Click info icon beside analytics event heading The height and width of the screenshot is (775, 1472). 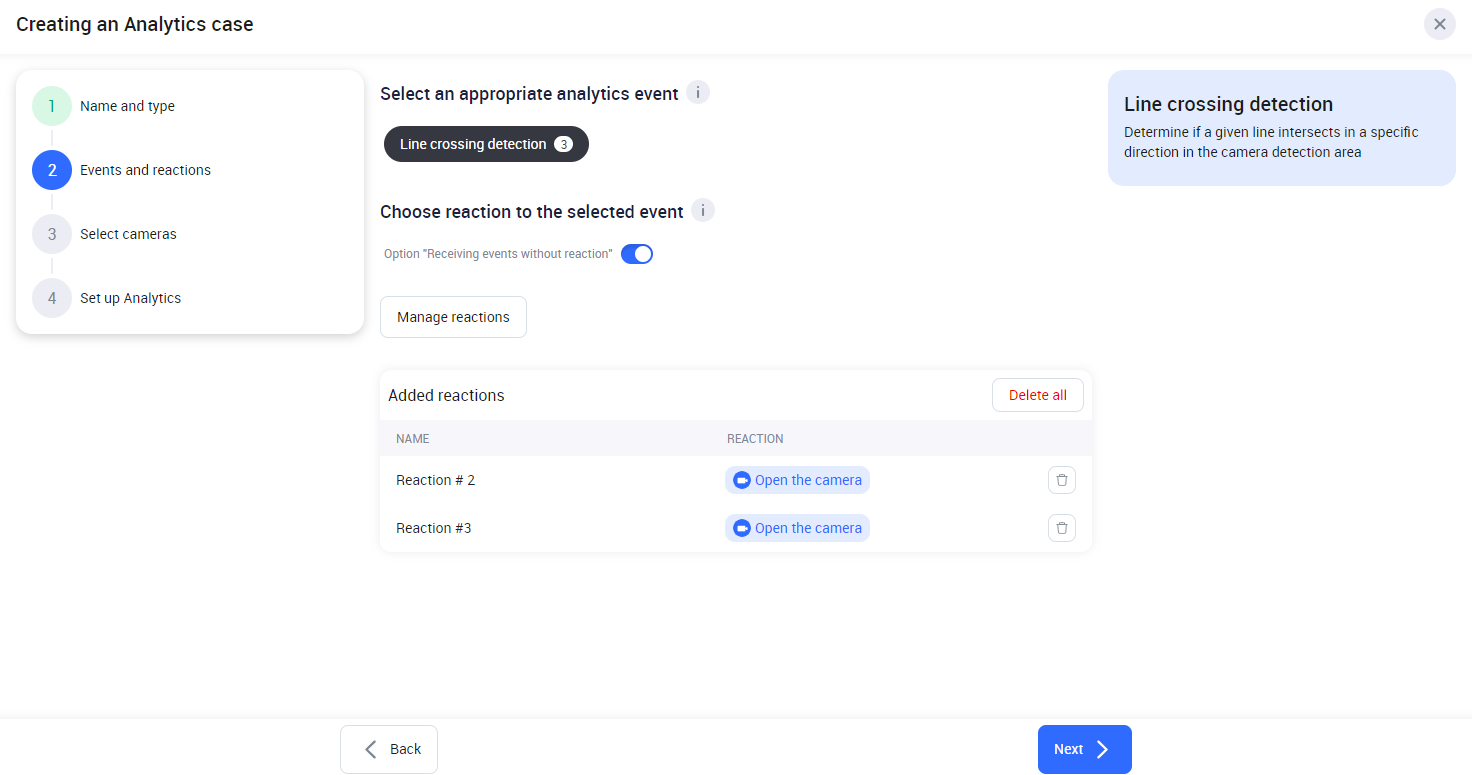(x=698, y=93)
